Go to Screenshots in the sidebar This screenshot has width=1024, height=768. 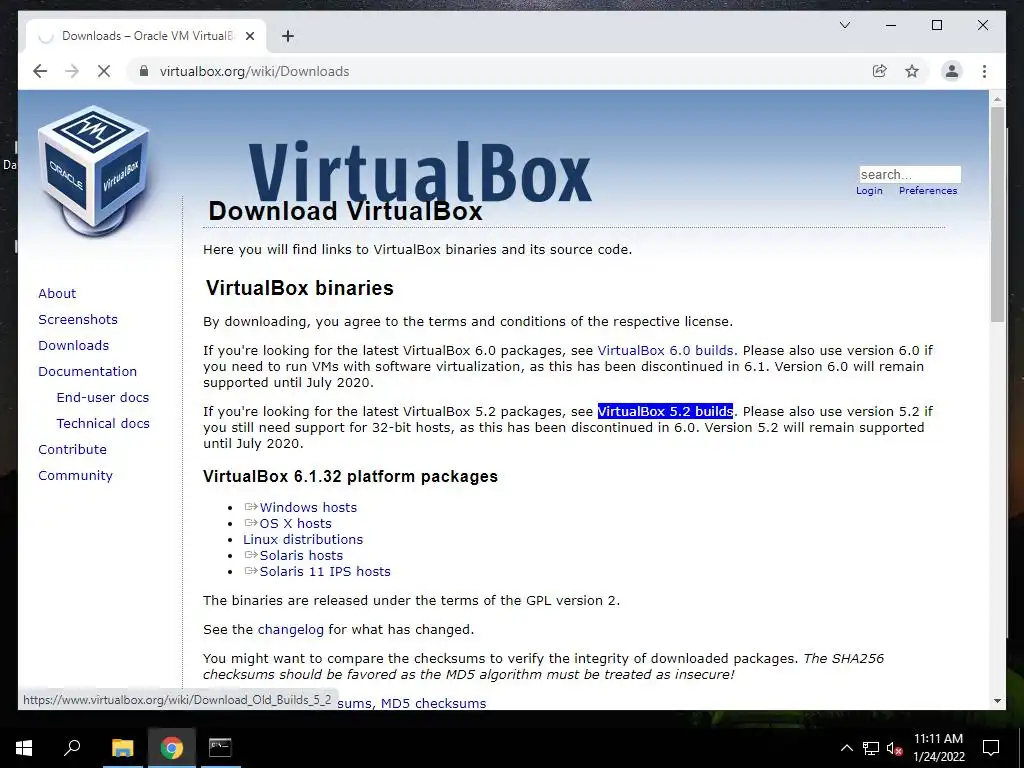78,319
